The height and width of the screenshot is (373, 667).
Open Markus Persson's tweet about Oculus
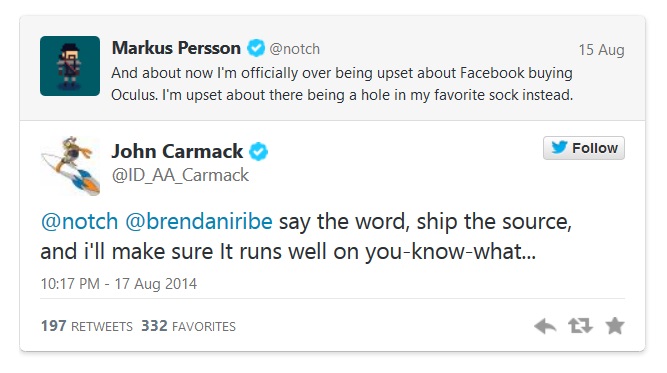click(x=342, y=84)
